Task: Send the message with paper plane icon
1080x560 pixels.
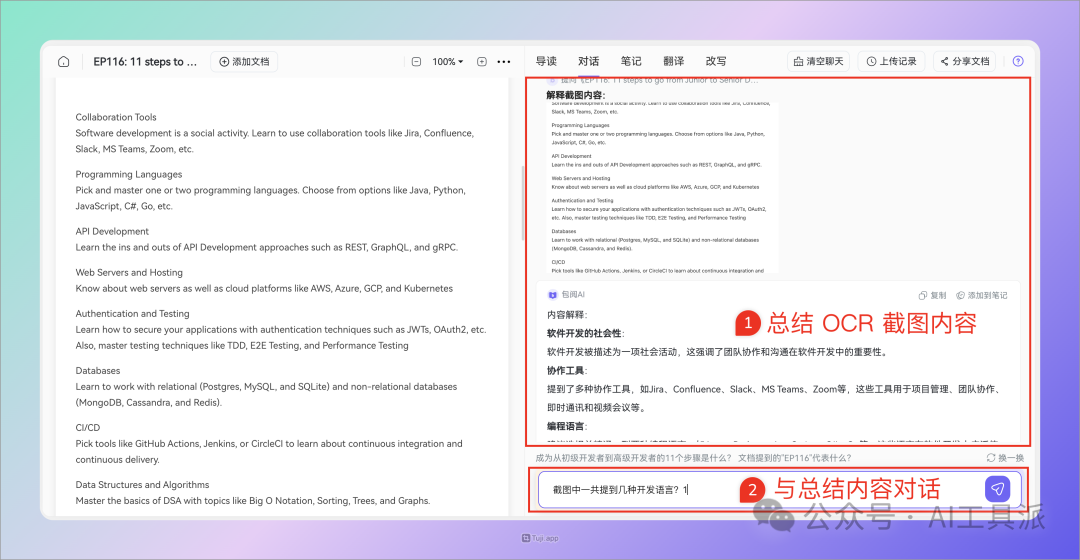Action: coord(997,489)
